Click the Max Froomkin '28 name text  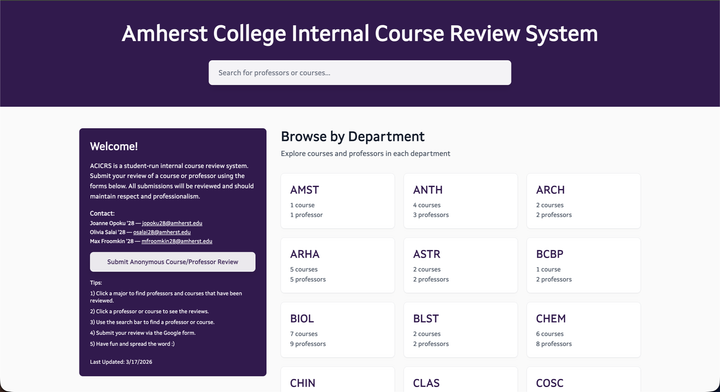tap(112, 241)
